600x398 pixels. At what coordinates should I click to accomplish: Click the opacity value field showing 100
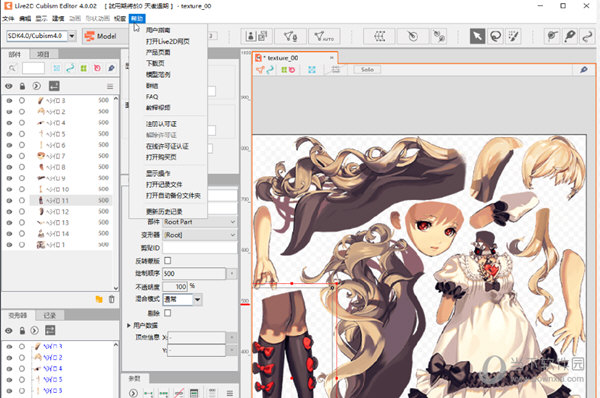point(175,287)
